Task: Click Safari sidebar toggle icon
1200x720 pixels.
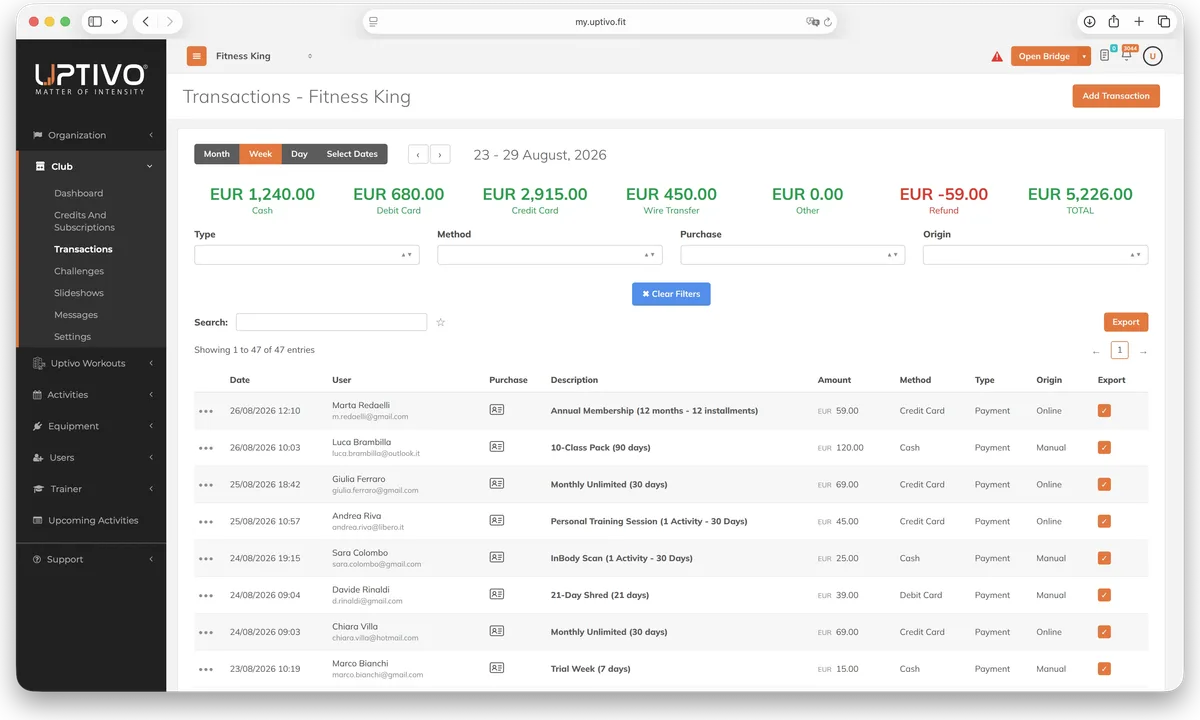Action: pos(95,21)
